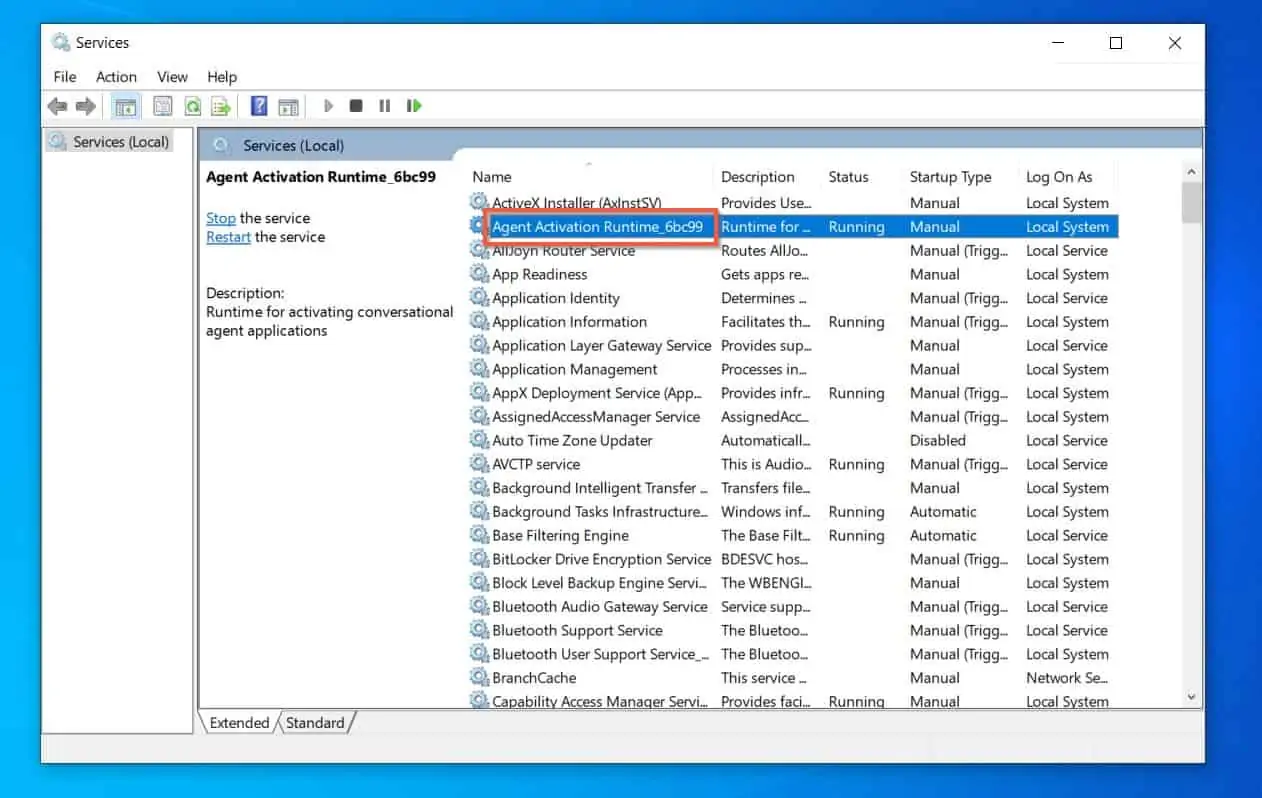Viewport: 1262px width, 798px height.
Task: Switch to the Extended tab
Action: click(239, 722)
